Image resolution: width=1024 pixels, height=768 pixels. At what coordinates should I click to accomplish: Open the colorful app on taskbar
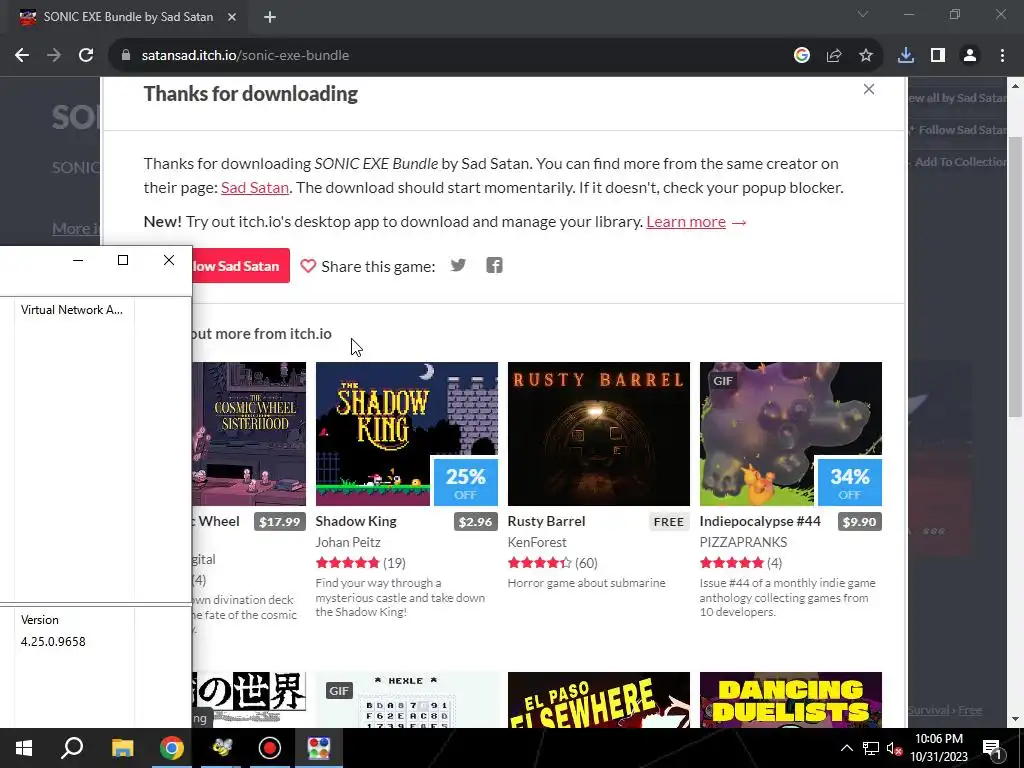click(x=319, y=748)
